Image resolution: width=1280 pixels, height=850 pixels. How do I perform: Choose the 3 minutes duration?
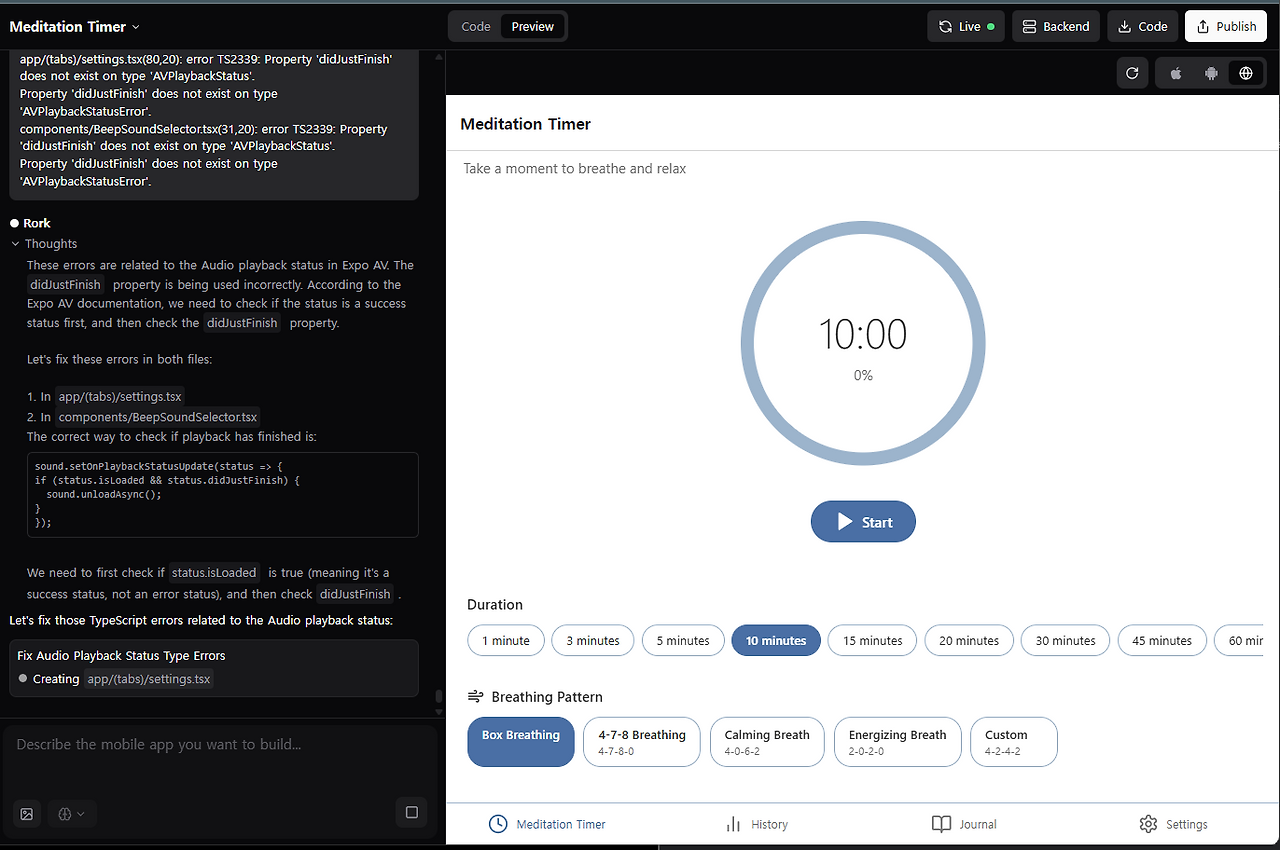pyautogui.click(x=593, y=641)
